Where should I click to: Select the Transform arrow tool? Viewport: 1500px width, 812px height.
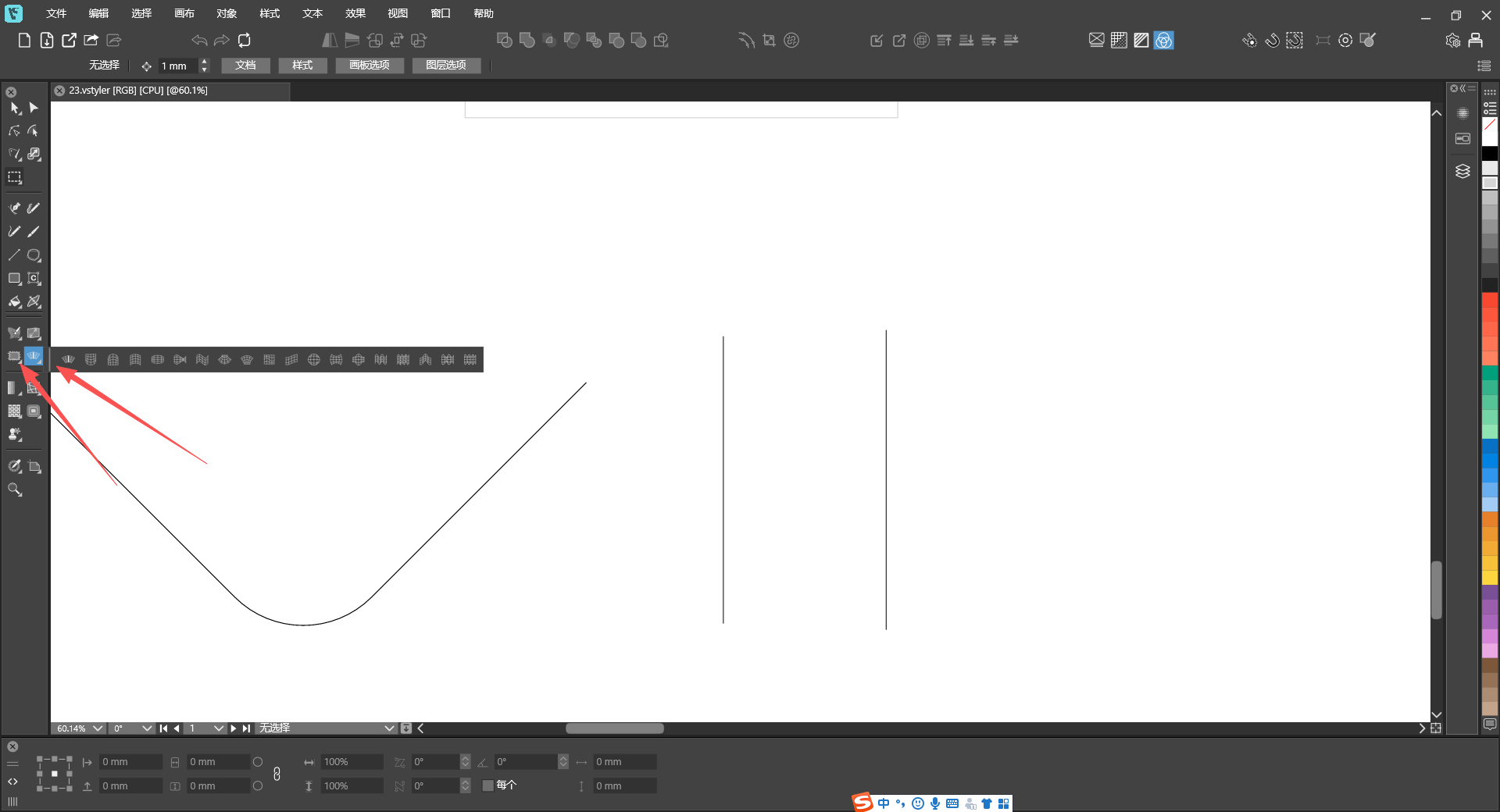[x=15, y=108]
